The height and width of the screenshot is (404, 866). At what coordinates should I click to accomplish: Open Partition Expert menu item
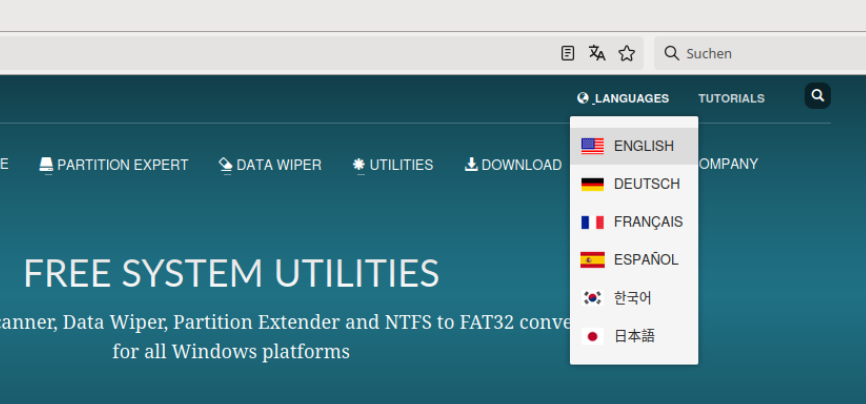[114, 165]
